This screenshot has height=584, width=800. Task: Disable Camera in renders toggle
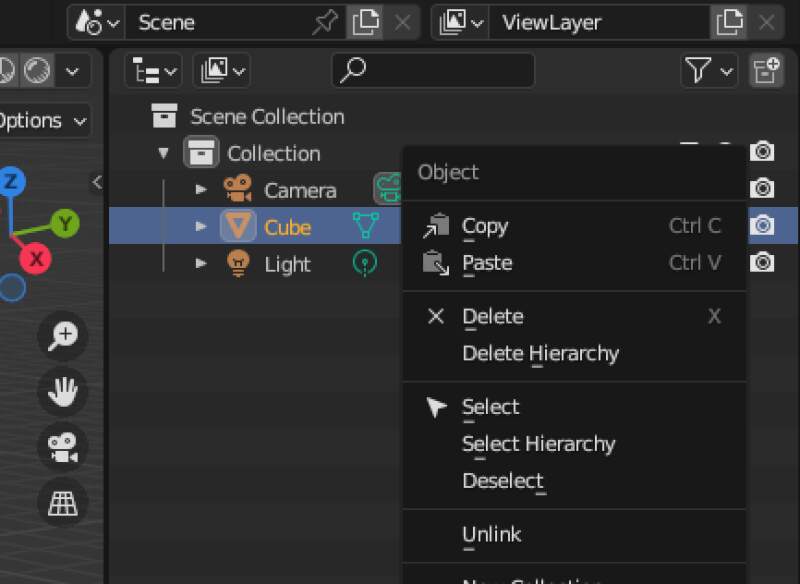click(x=762, y=188)
